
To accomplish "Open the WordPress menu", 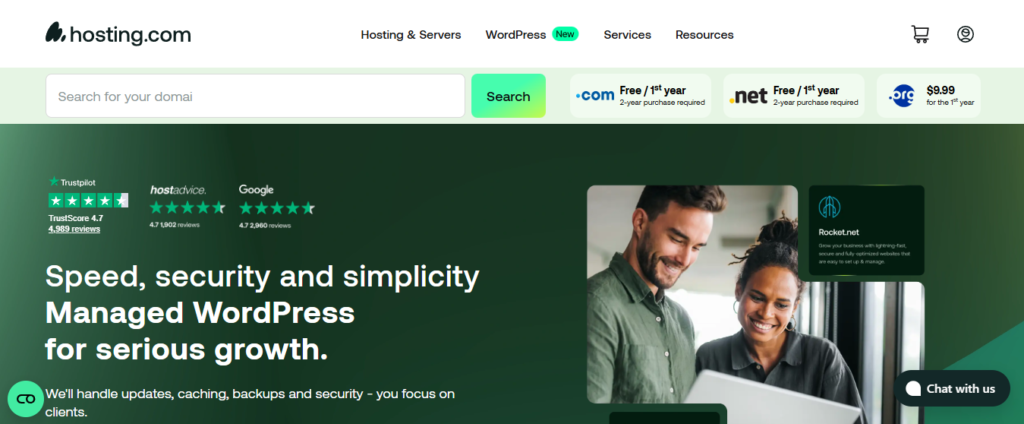I will click(x=515, y=35).
